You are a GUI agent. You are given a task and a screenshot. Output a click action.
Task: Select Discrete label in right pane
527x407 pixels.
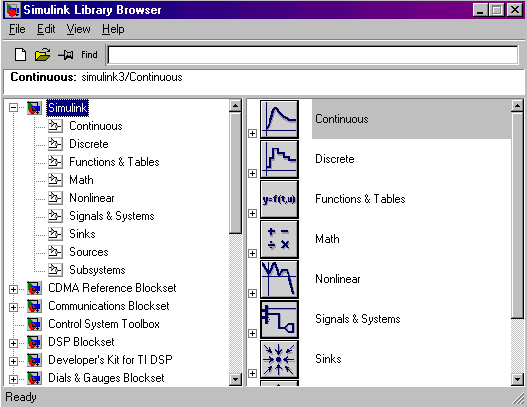(x=335, y=159)
